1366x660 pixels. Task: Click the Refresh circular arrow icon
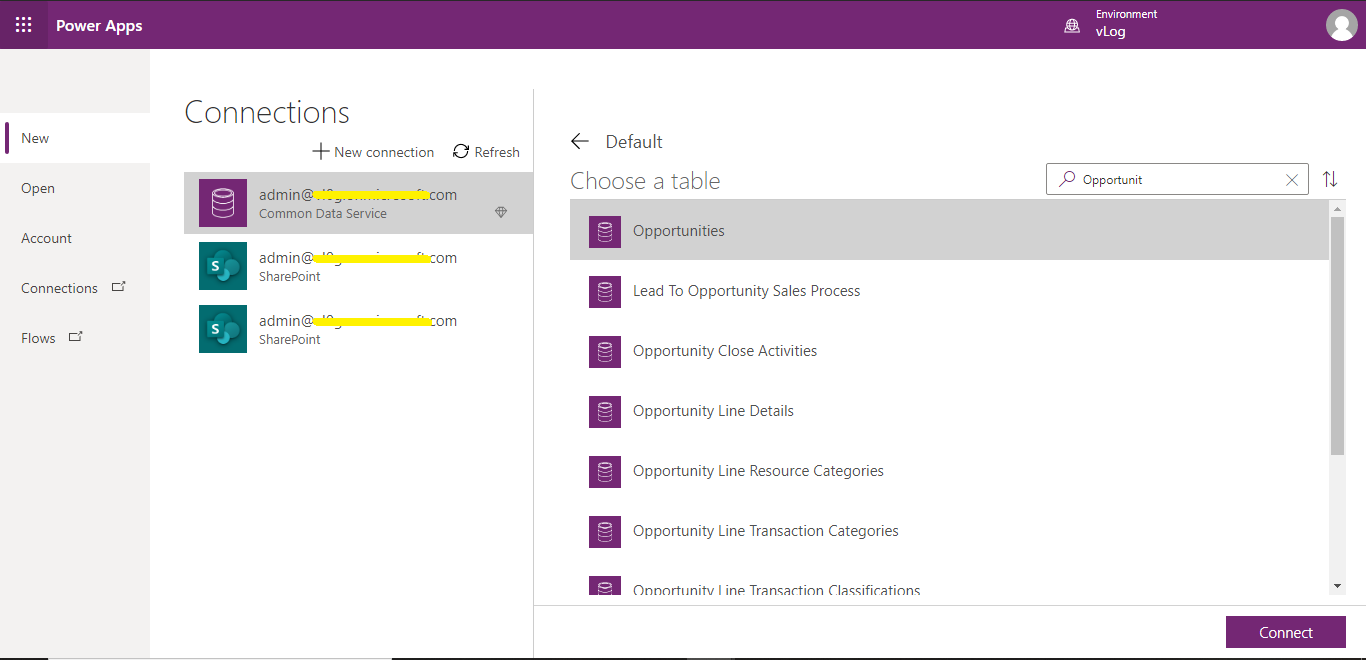pyautogui.click(x=461, y=151)
